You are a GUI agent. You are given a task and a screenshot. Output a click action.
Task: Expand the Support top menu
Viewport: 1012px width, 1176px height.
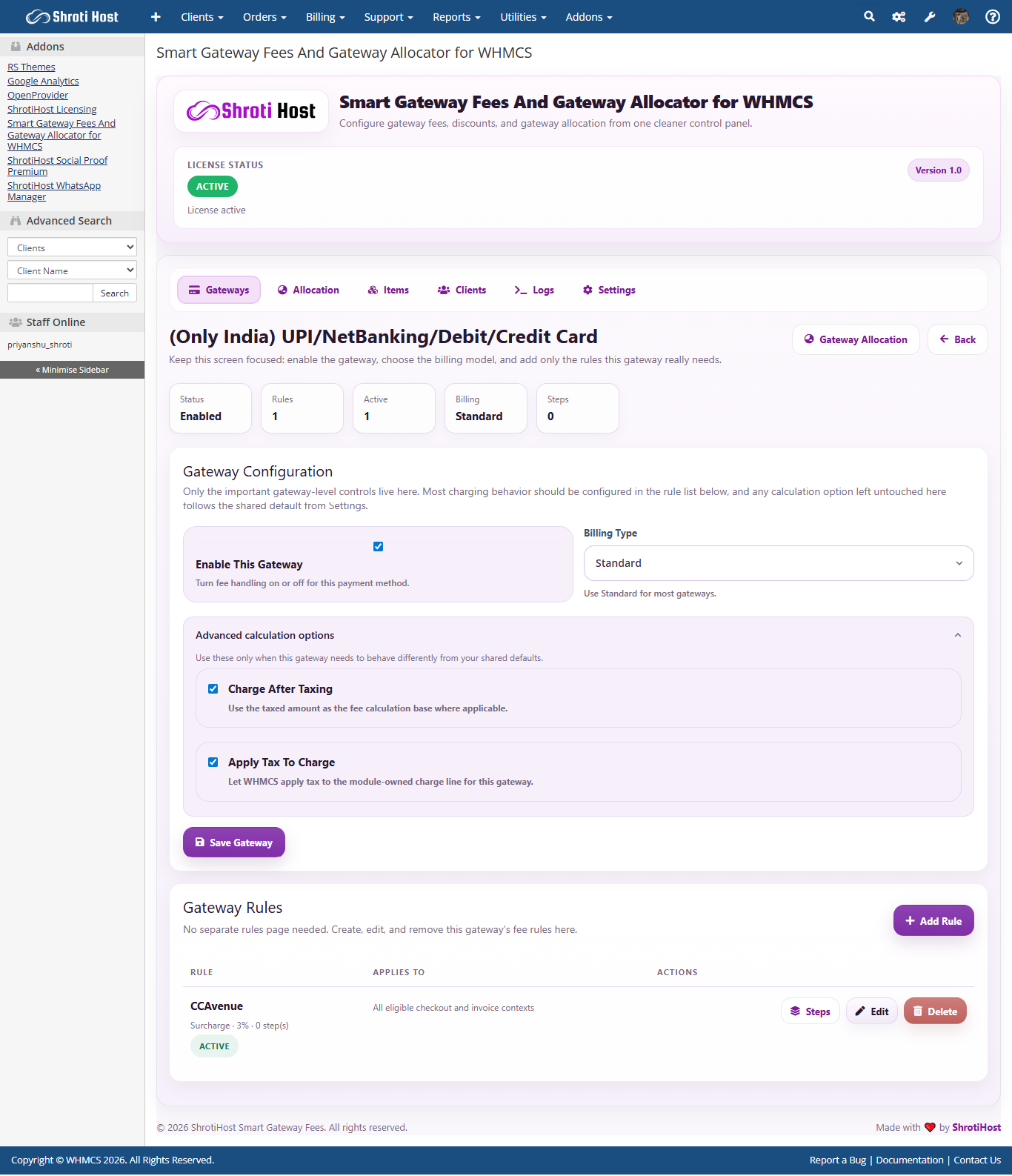click(x=388, y=16)
